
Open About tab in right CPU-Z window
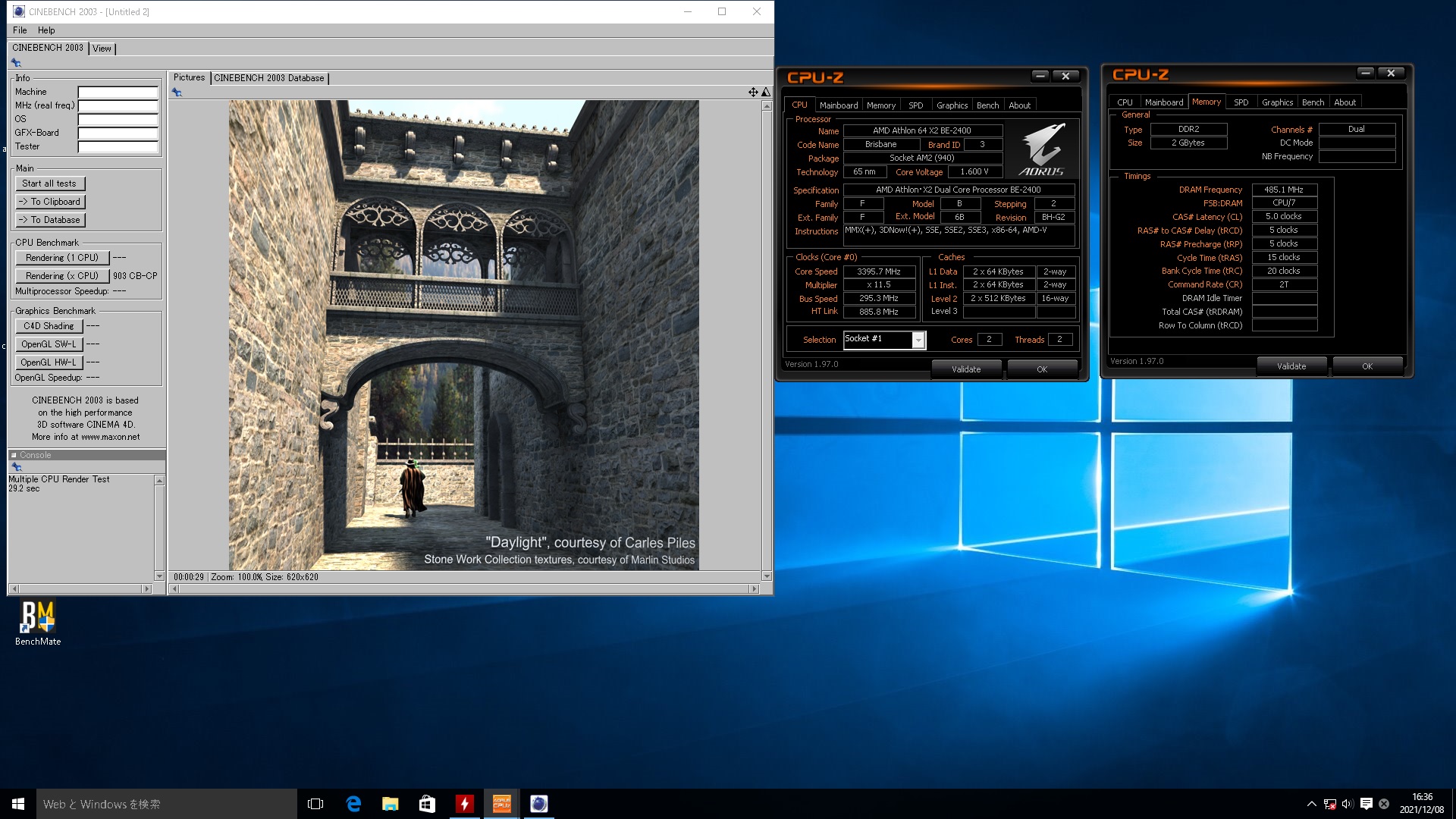pyautogui.click(x=1345, y=102)
